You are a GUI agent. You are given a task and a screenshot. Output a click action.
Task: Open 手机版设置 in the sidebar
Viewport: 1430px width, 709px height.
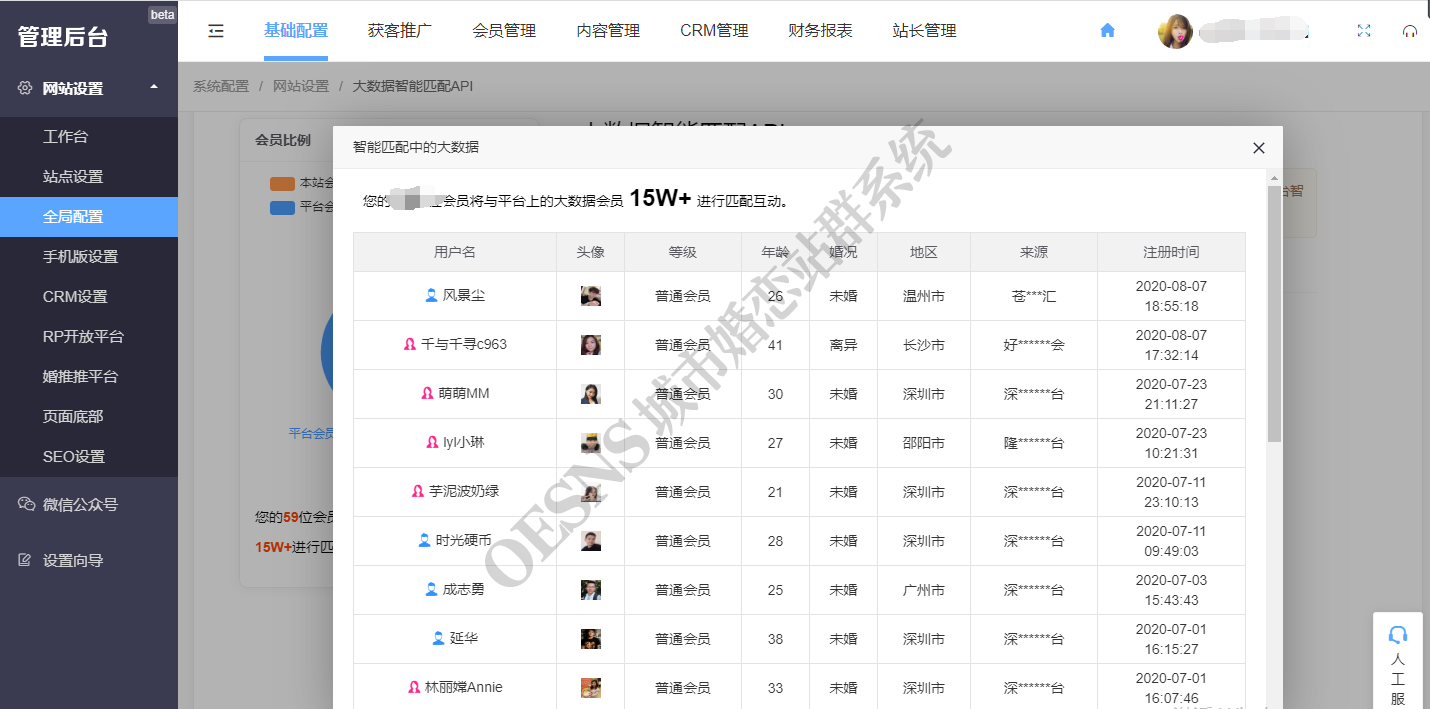[89, 257]
